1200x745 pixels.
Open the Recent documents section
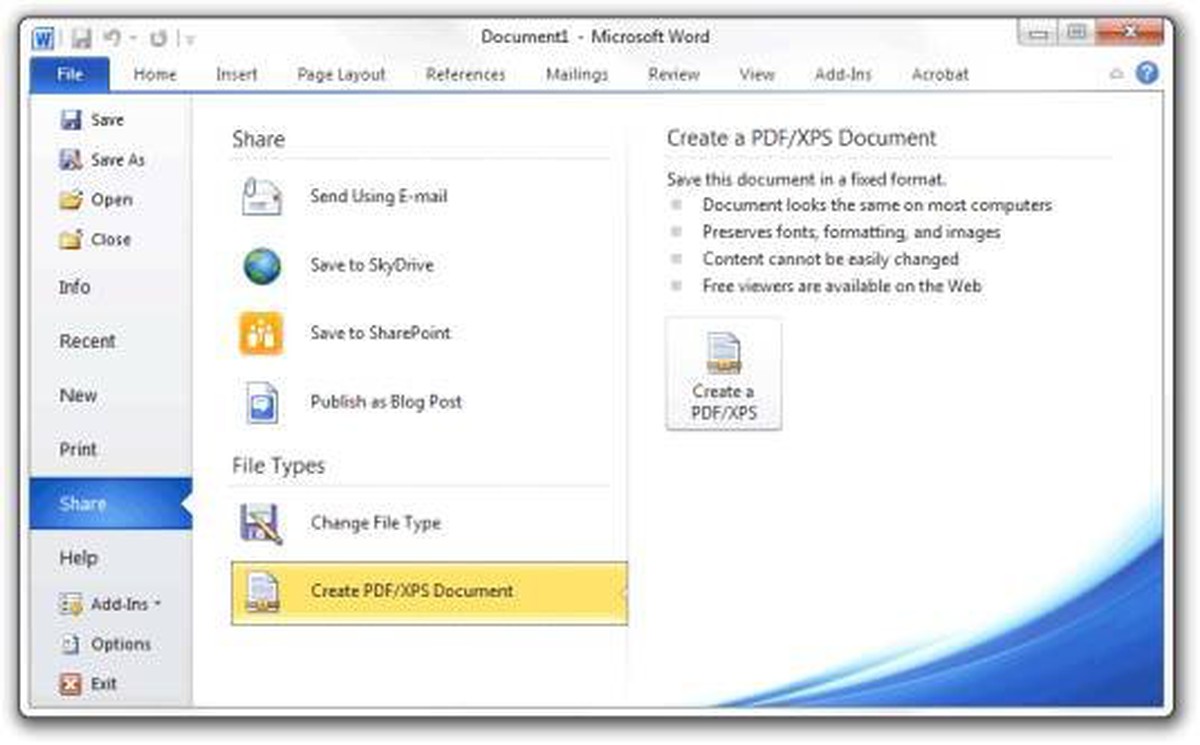tap(87, 341)
